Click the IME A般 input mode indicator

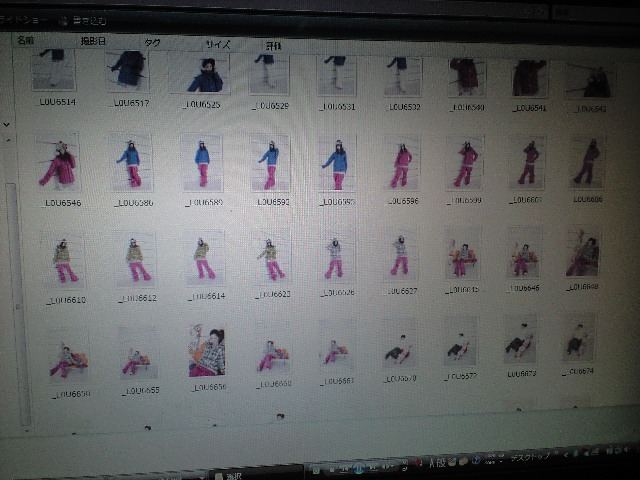437,462
